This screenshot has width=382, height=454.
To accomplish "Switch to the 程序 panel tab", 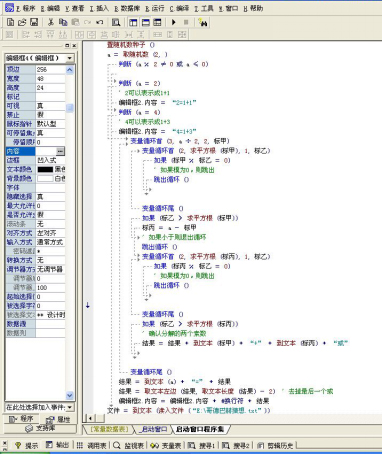I will 21,419.
